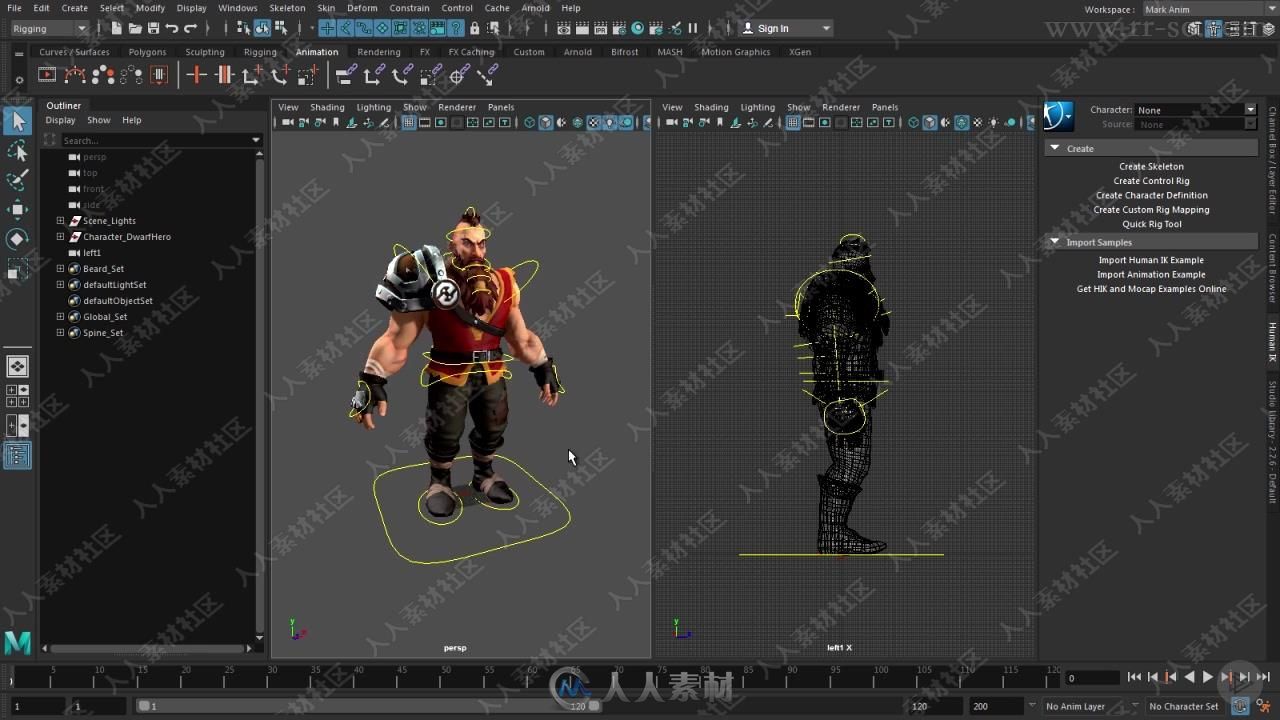Expand Character_DwarfHero in Outliner

(60, 237)
